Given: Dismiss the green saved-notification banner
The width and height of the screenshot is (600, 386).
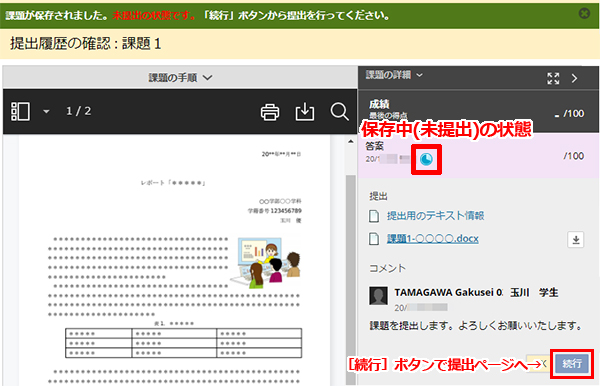Looking at the screenshot, I should (x=584, y=14).
